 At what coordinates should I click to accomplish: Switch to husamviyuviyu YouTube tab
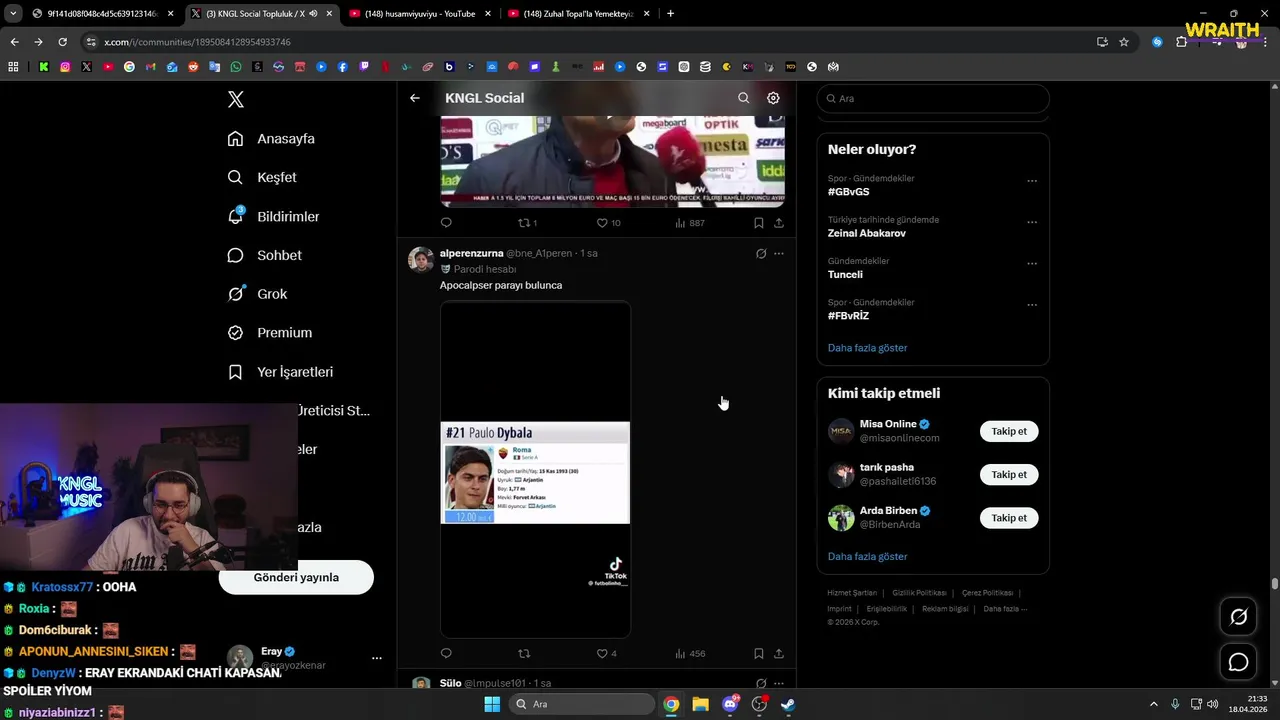pyautogui.click(x=419, y=14)
